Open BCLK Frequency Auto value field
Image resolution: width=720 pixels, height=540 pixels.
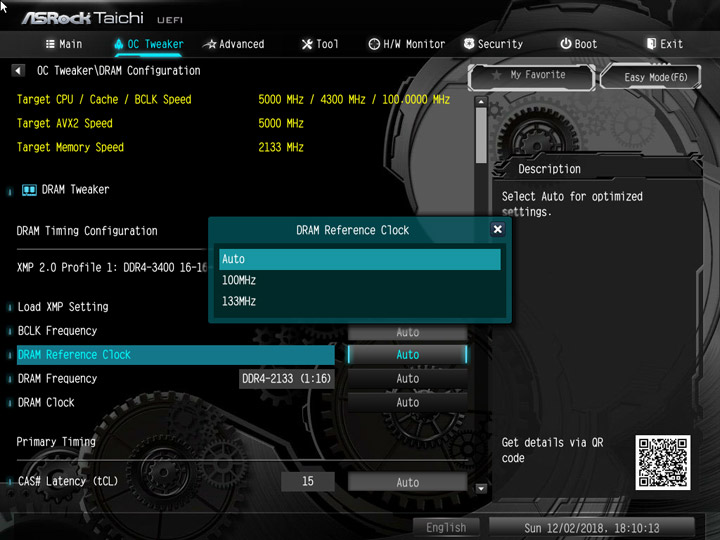pos(407,332)
